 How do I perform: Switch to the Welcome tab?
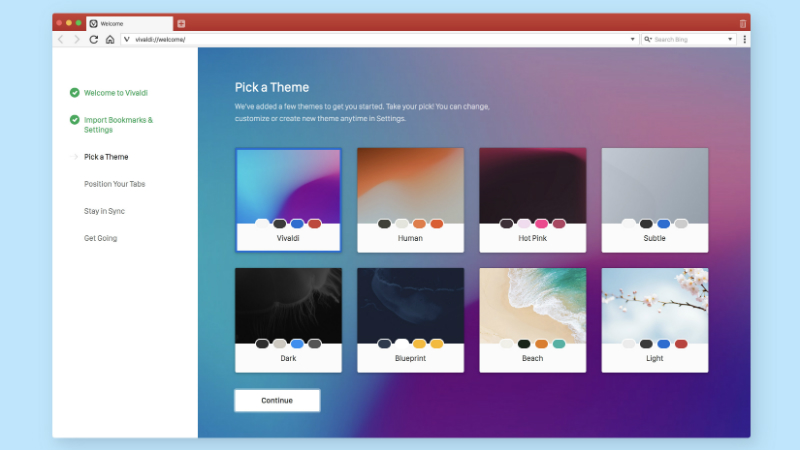coord(130,23)
